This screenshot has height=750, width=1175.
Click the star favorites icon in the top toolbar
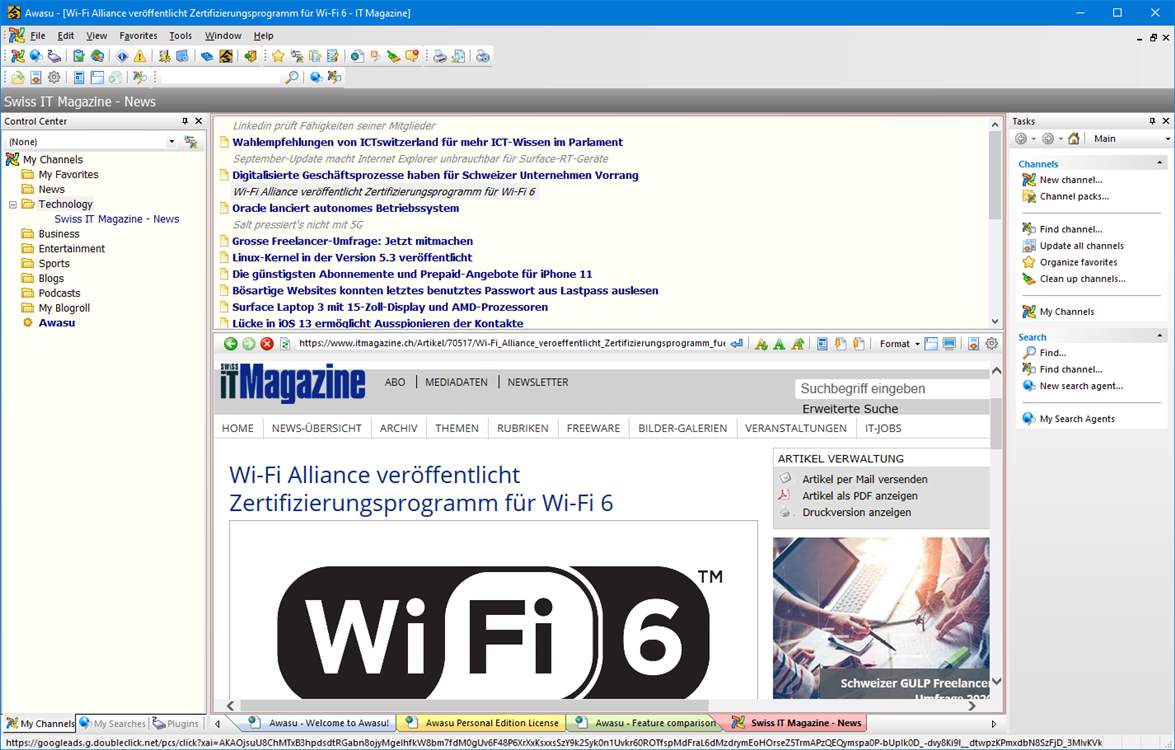tap(278, 56)
